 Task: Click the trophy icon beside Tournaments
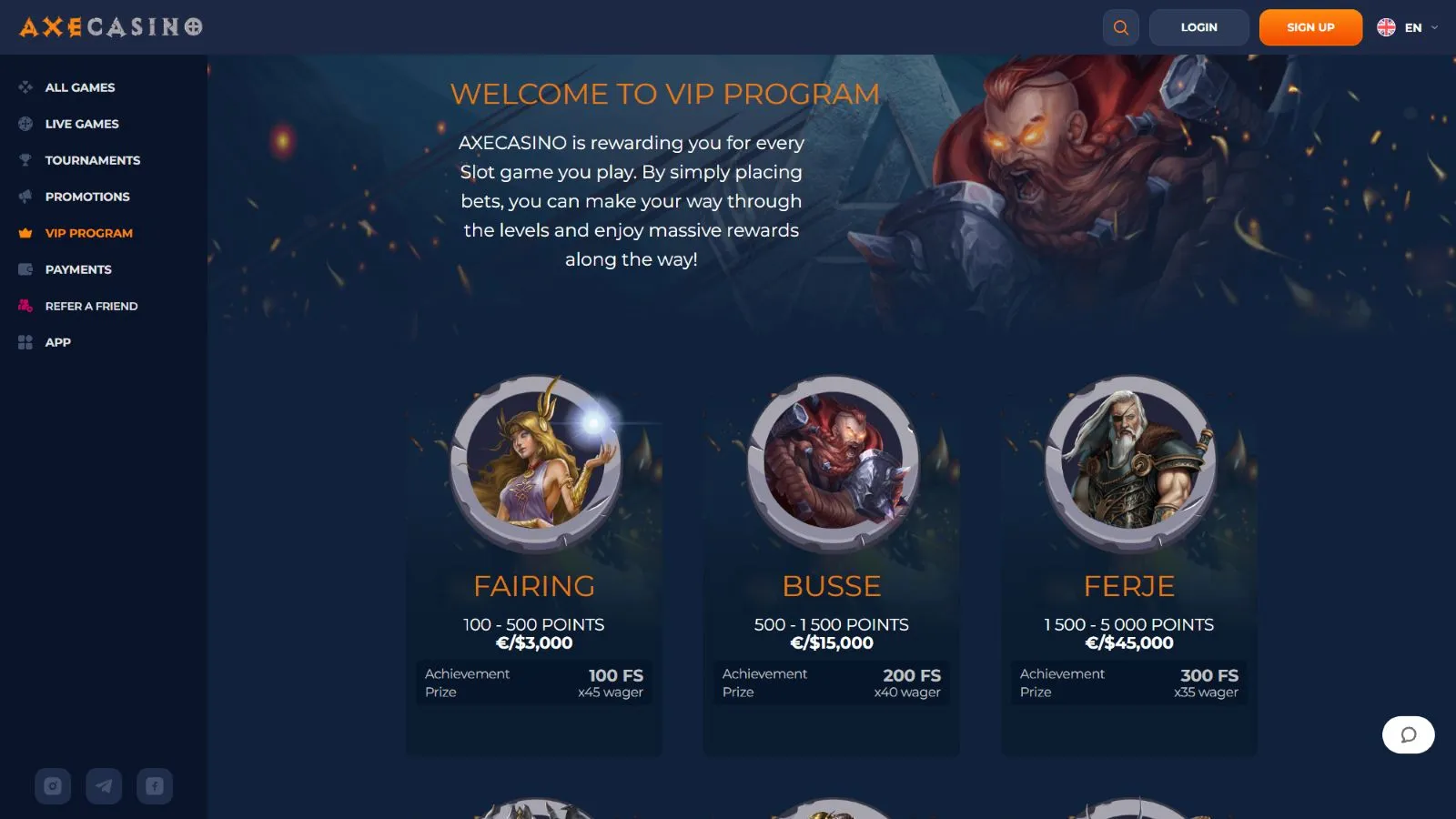click(x=25, y=160)
